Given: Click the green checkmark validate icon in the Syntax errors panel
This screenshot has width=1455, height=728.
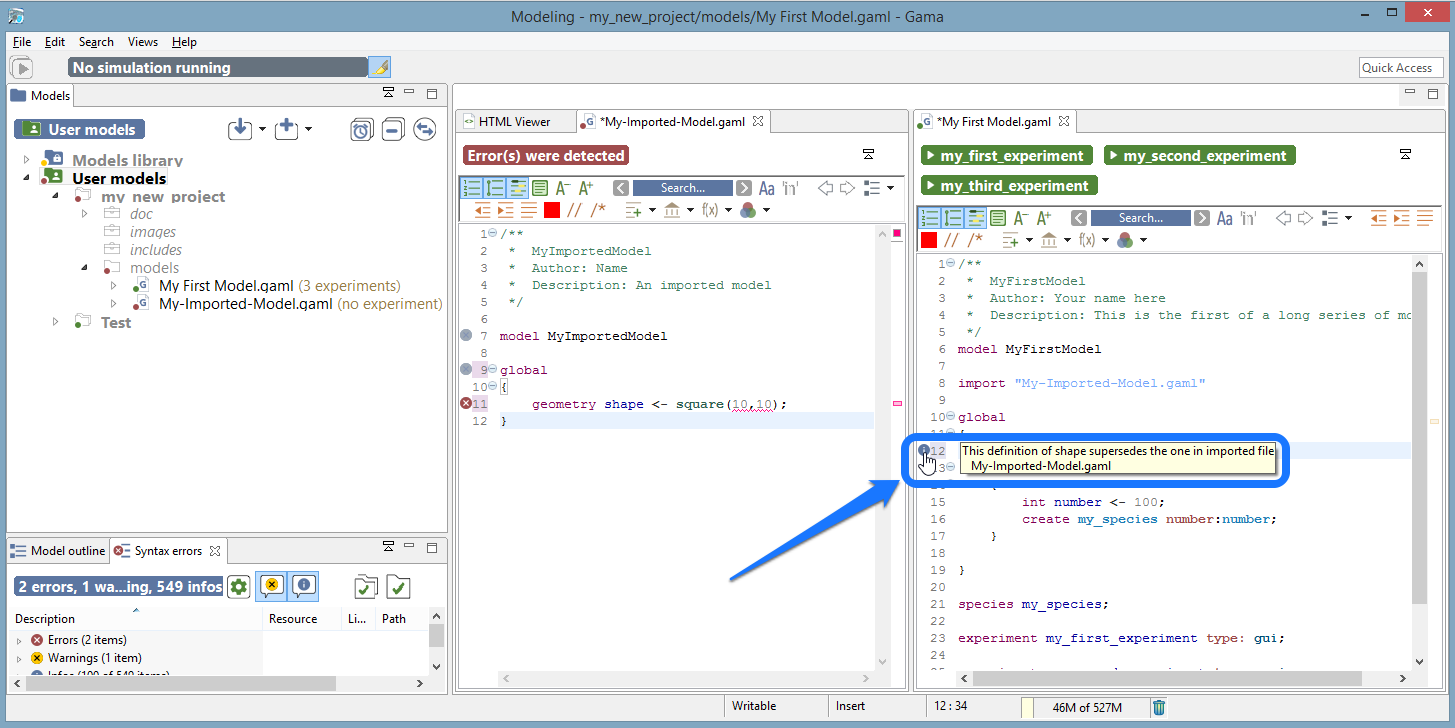Looking at the screenshot, I should [398, 587].
